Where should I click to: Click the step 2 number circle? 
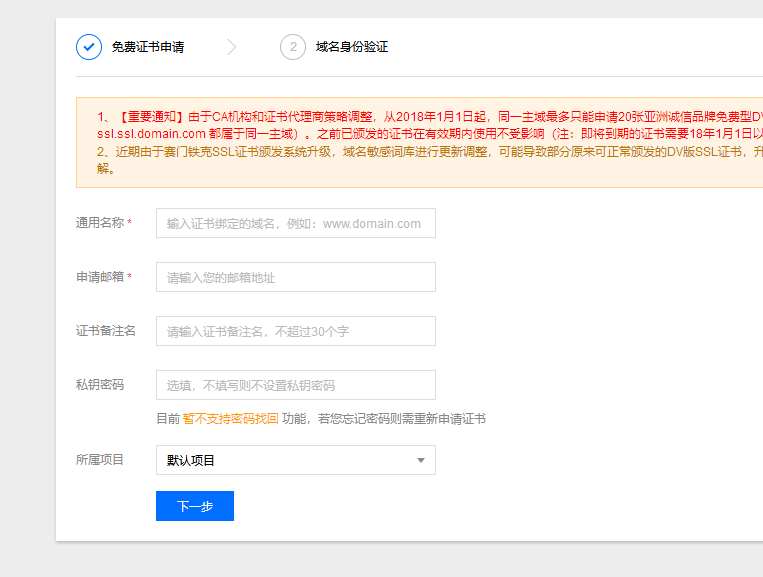293,47
